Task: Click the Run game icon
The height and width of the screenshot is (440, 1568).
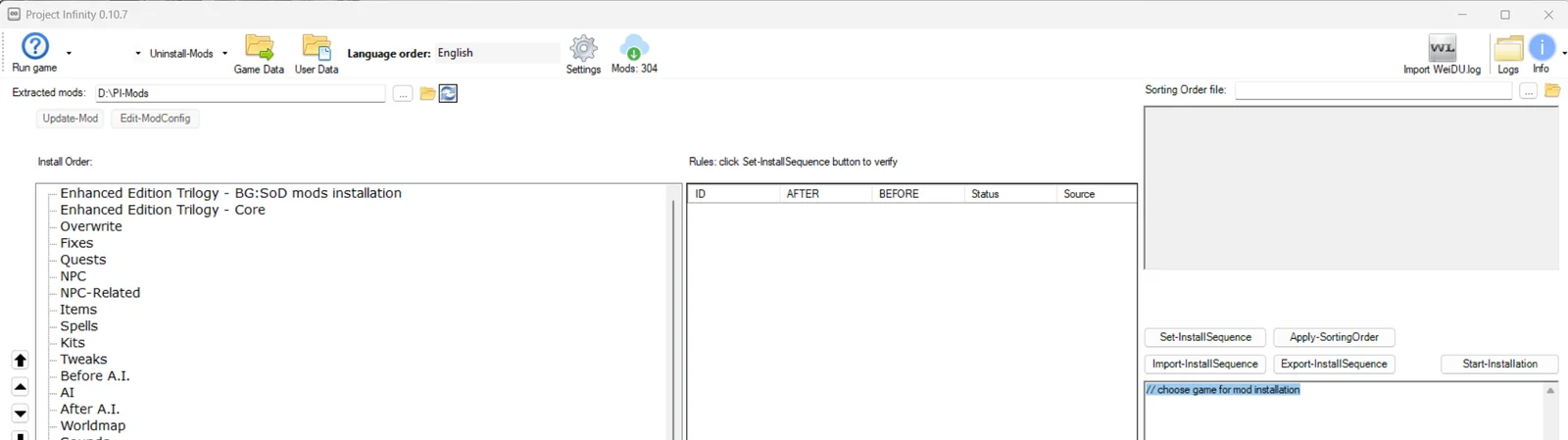Action: (x=35, y=46)
